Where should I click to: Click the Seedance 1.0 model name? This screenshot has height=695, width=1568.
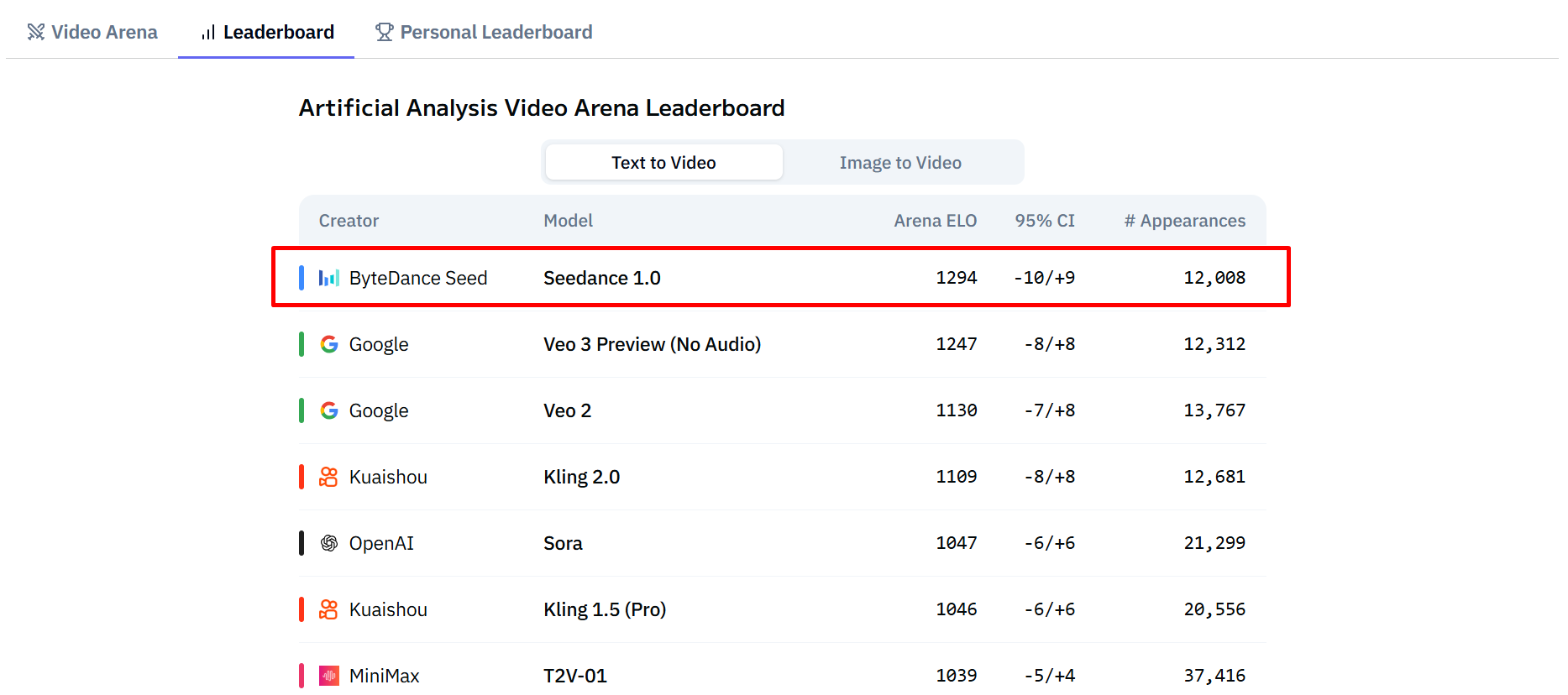(x=601, y=278)
